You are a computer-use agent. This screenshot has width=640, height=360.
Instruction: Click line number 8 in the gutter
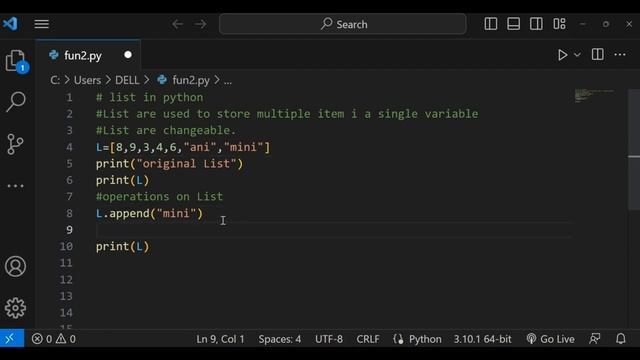(69, 213)
